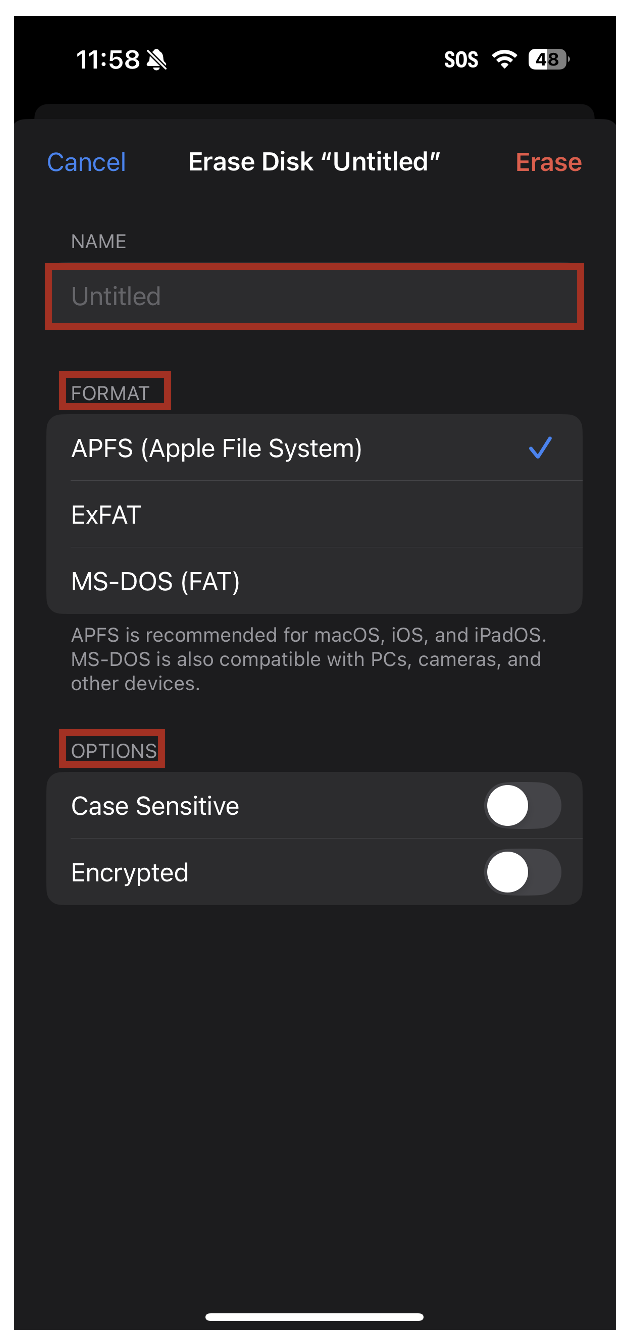Viewport: 624px width, 1337px height.
Task: Click the FORMAT section header
Action: [110, 393]
